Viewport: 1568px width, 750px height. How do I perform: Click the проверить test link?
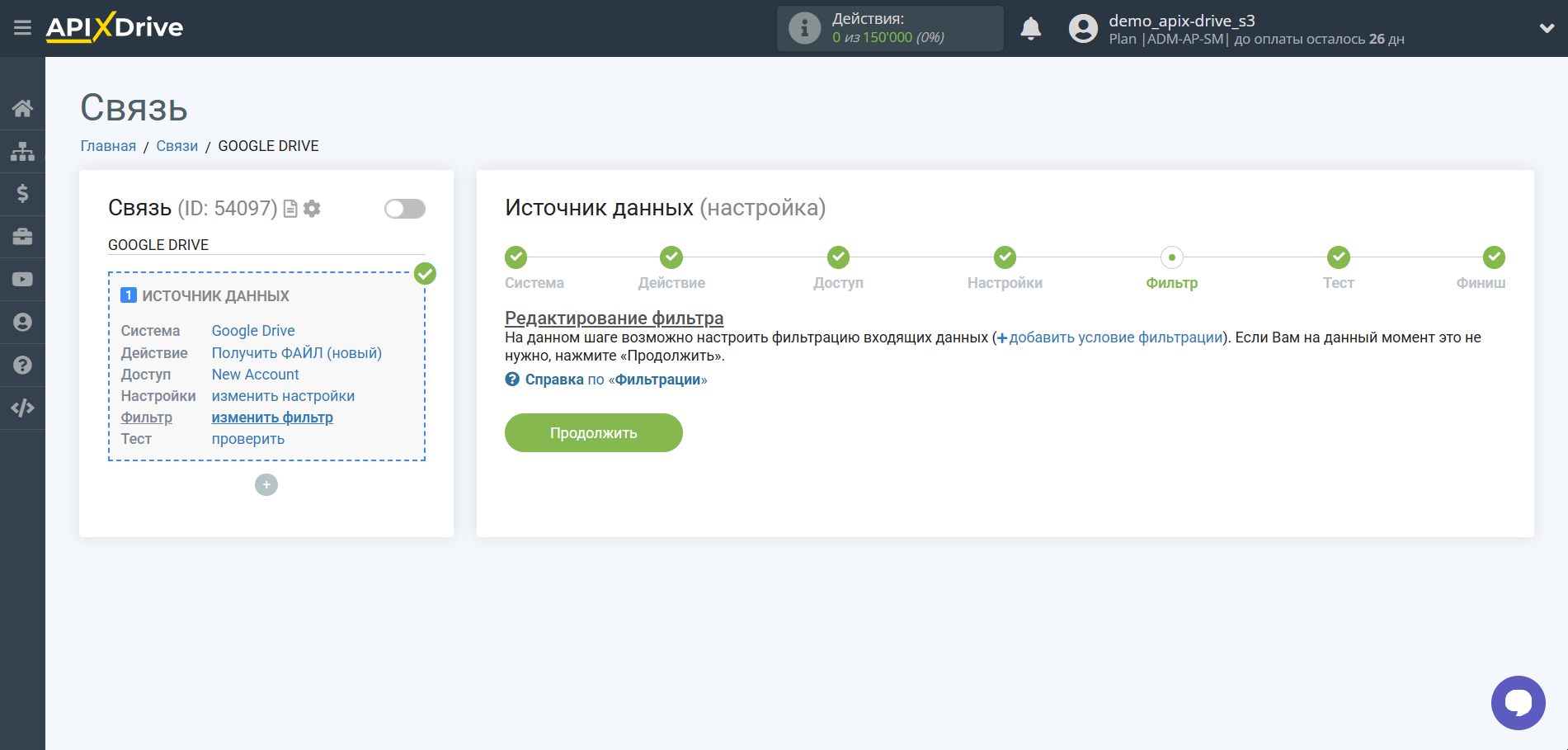coord(248,439)
